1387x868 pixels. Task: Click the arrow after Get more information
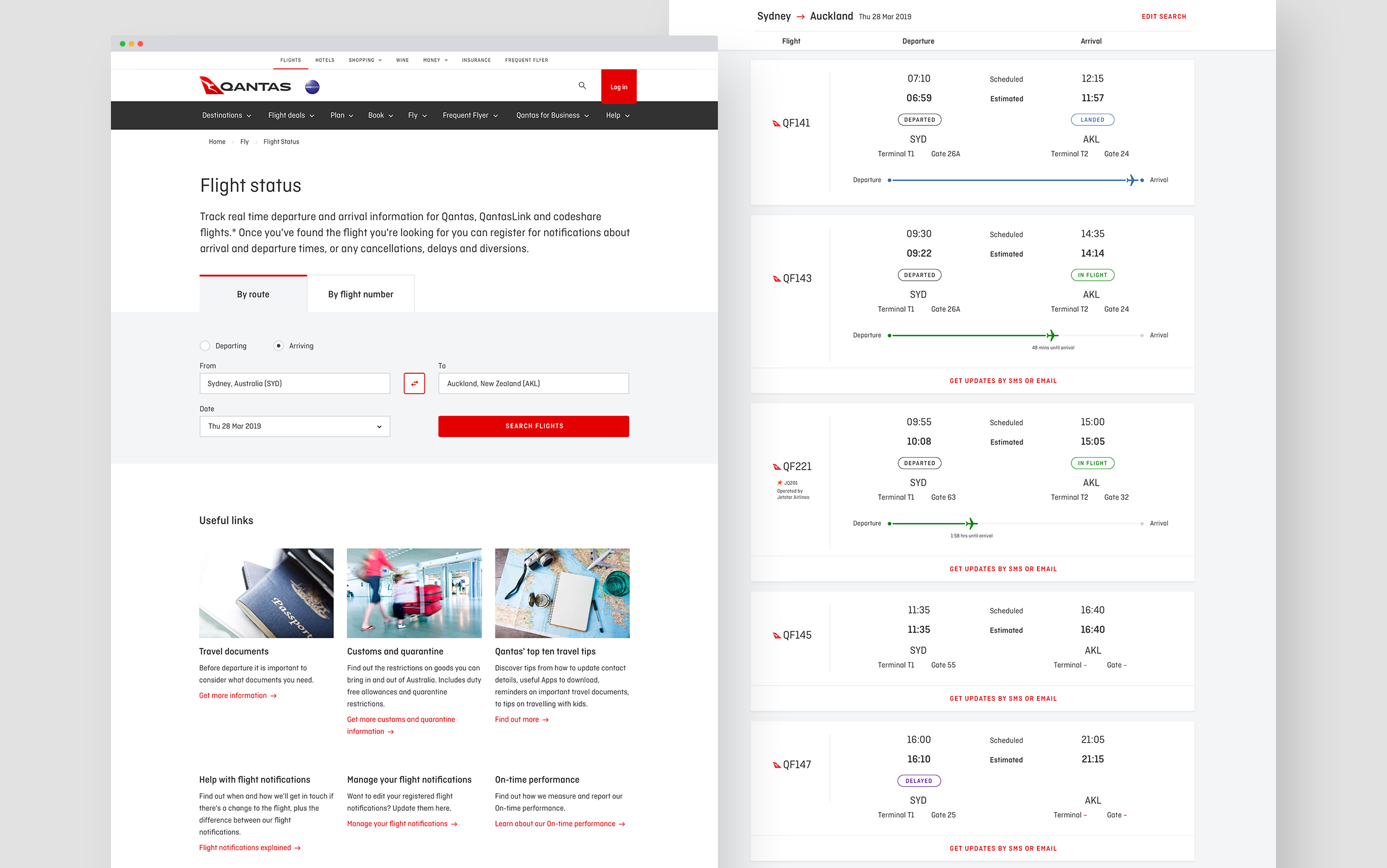coord(274,696)
